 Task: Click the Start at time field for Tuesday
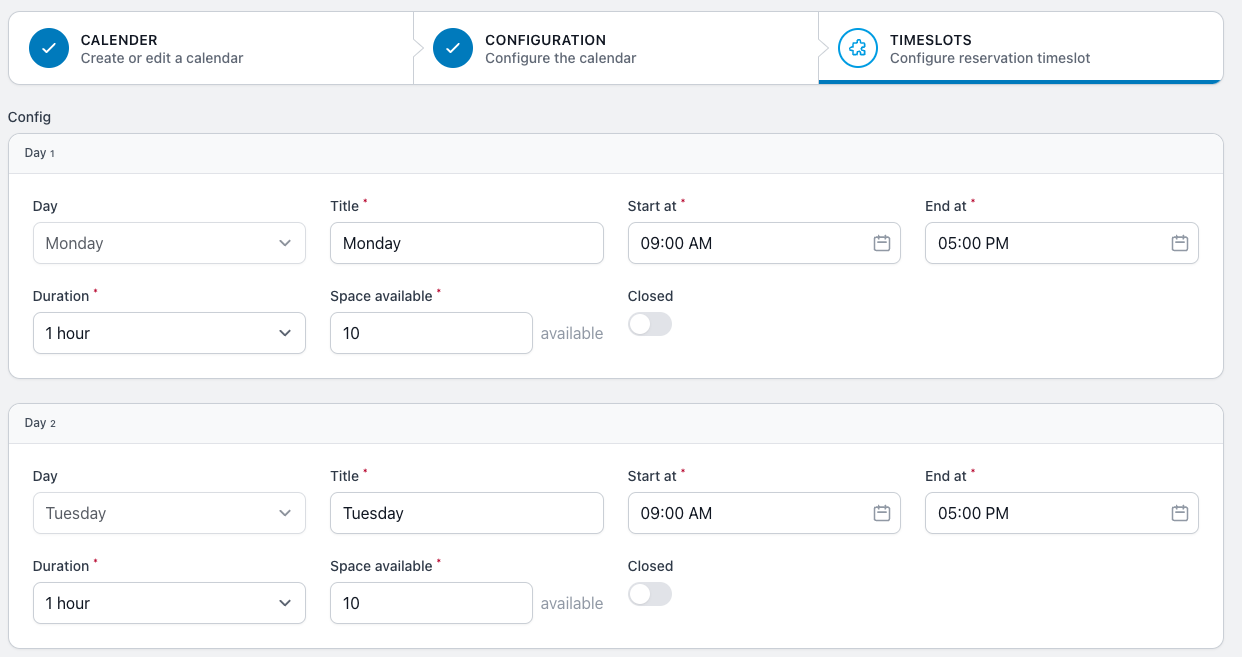764,513
